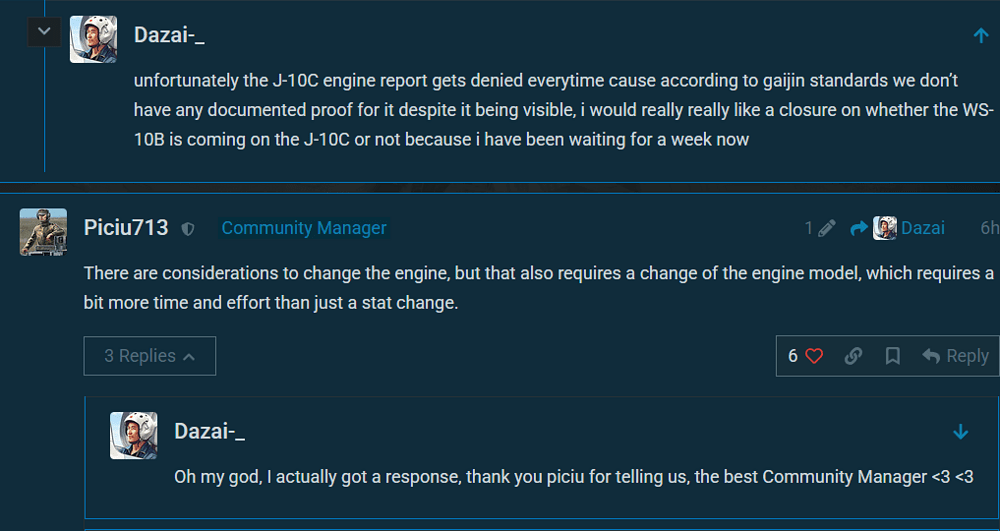Click Dazai-_ avatar in the nested reply
Screen dimensions: 1000x531
point(133,435)
